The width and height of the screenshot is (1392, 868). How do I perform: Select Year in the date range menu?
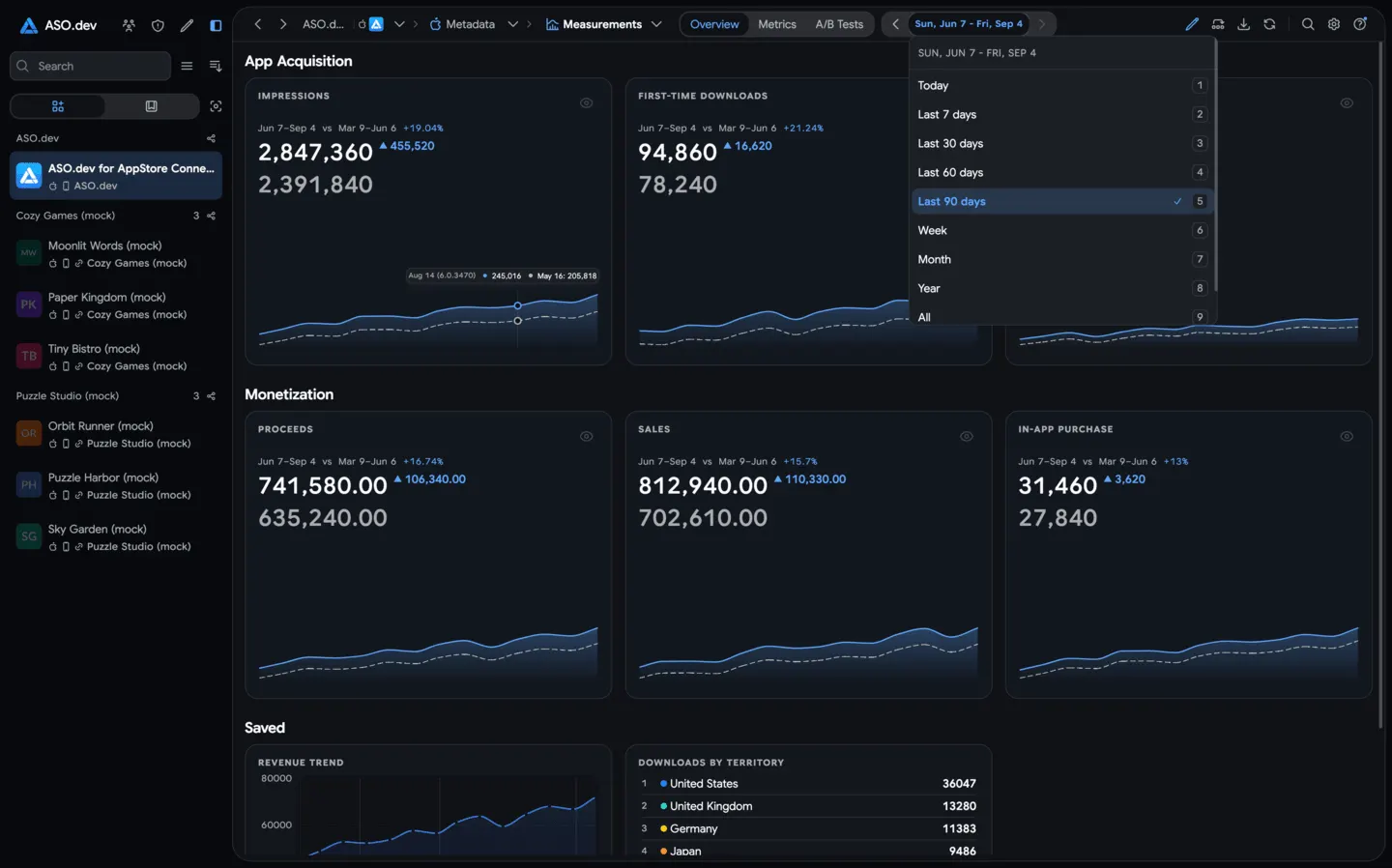click(x=1061, y=288)
